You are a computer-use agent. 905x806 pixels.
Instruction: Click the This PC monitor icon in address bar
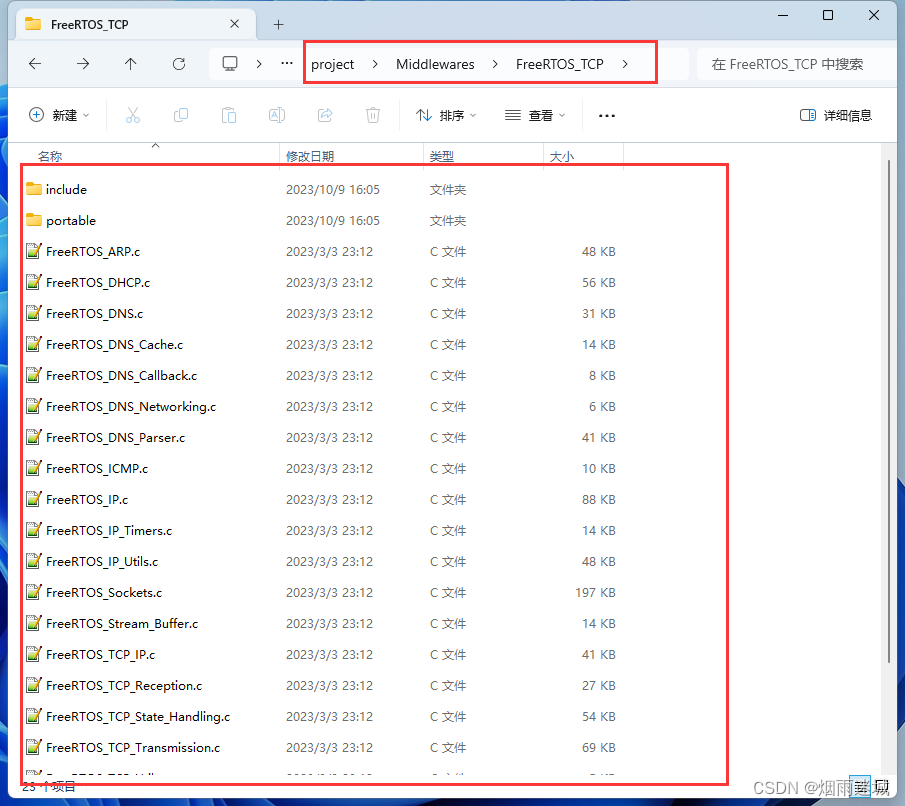230,64
